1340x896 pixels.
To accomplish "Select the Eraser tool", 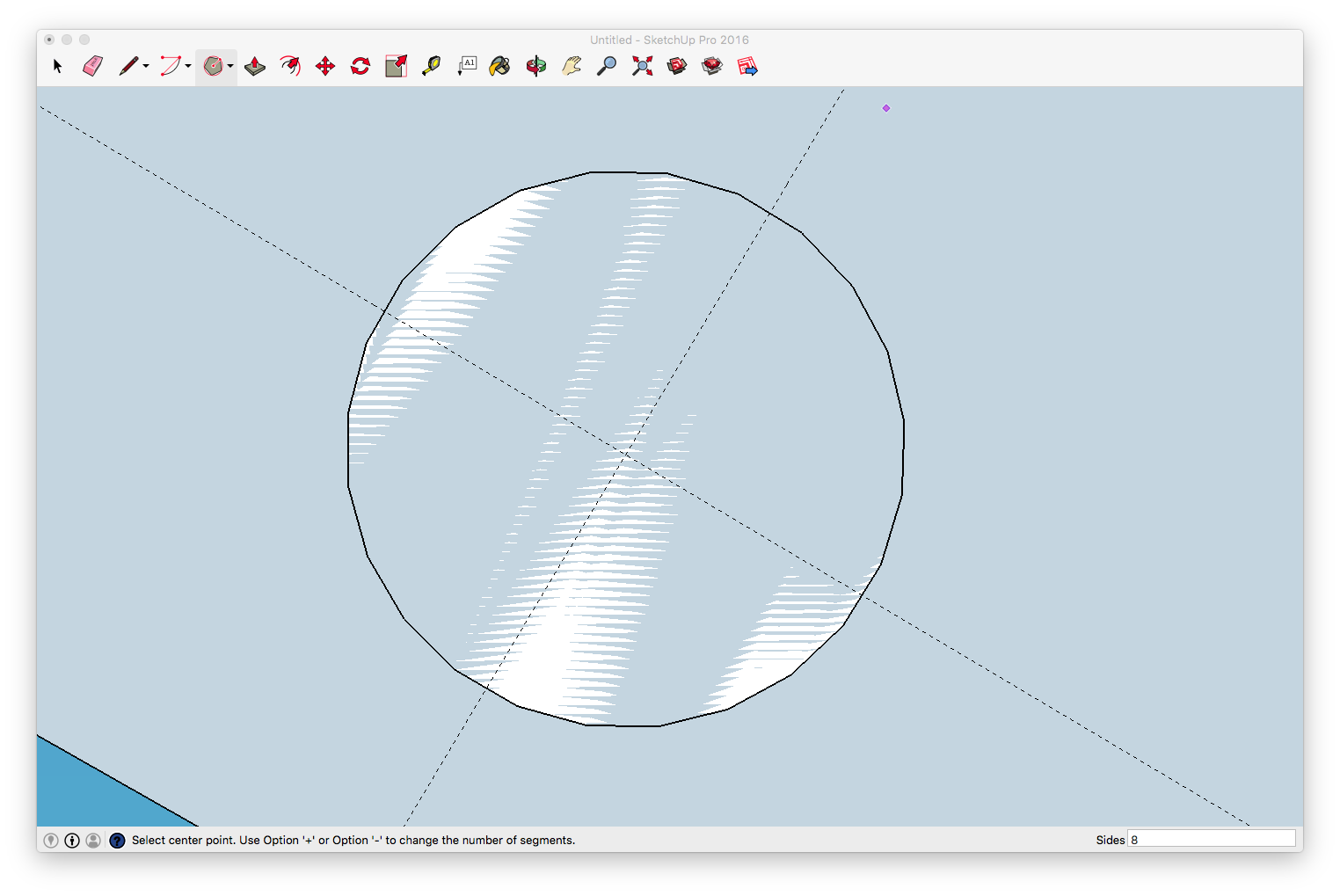I will (92, 66).
